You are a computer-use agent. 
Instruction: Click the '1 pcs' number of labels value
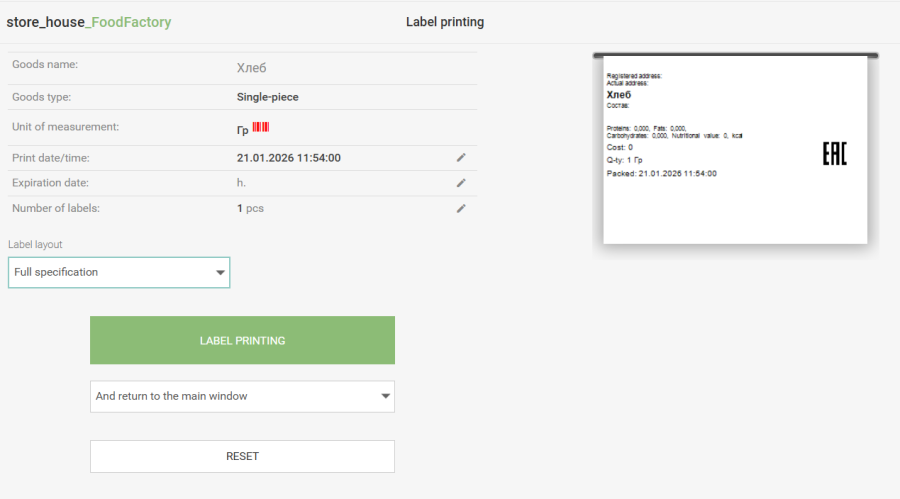(250, 208)
